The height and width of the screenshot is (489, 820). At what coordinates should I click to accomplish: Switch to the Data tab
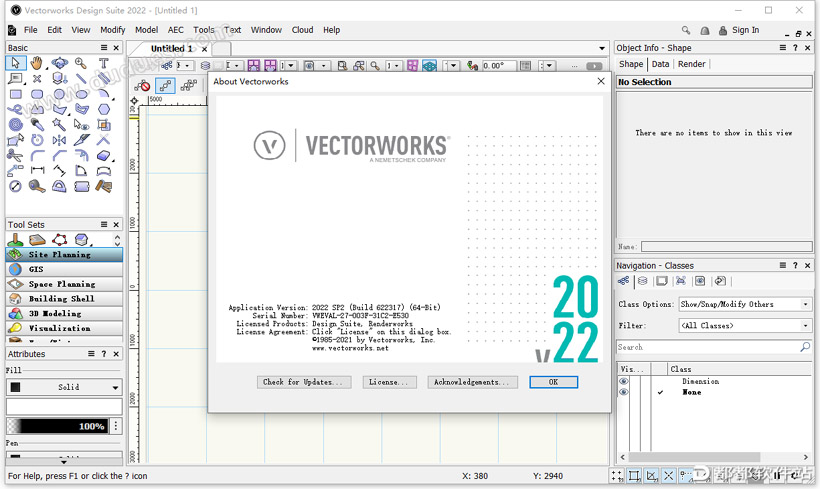click(x=660, y=64)
